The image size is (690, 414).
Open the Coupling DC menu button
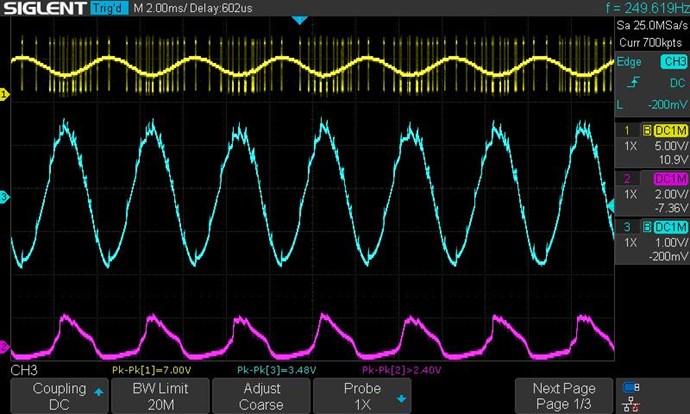click(59, 396)
